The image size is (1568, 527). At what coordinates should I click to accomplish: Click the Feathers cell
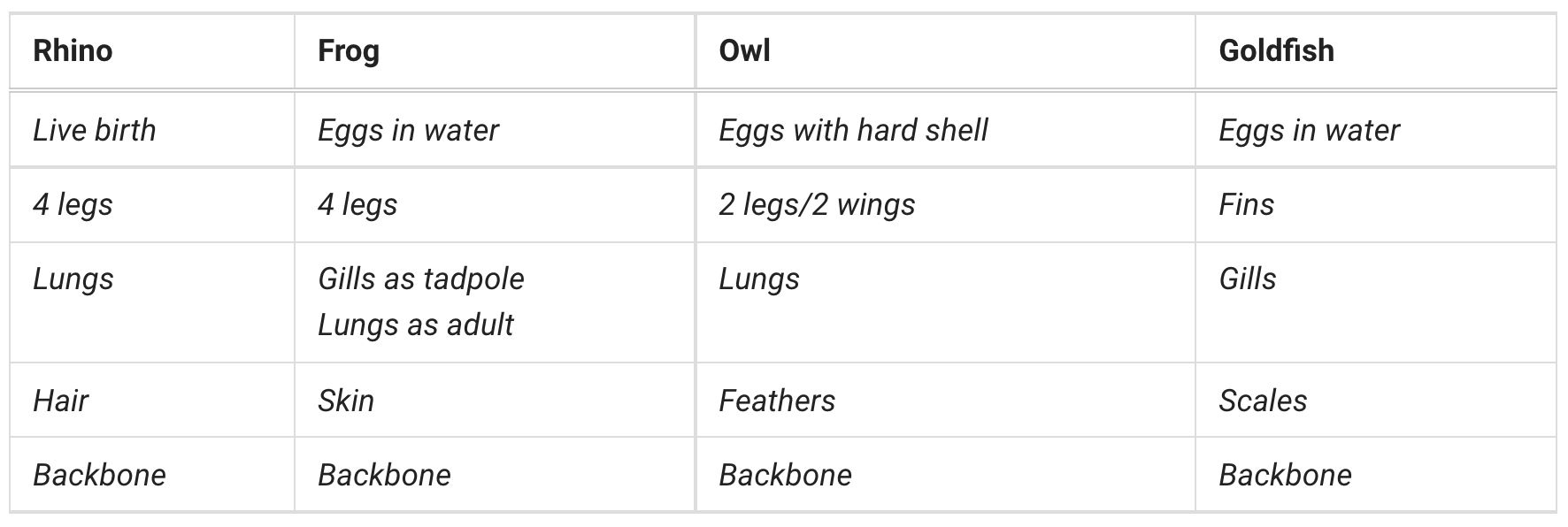click(777, 401)
